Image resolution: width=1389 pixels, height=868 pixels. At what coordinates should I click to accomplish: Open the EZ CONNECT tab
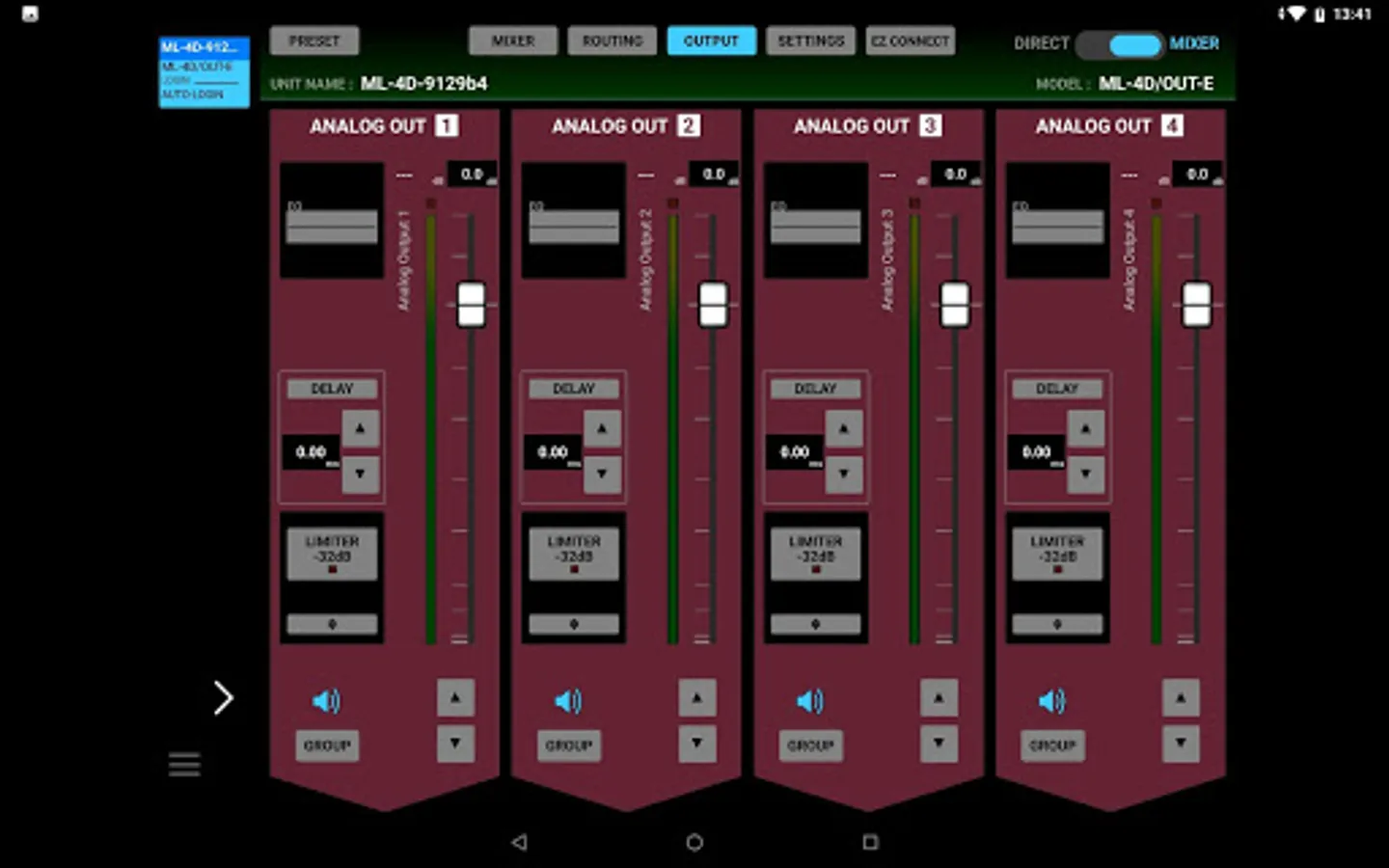point(910,41)
